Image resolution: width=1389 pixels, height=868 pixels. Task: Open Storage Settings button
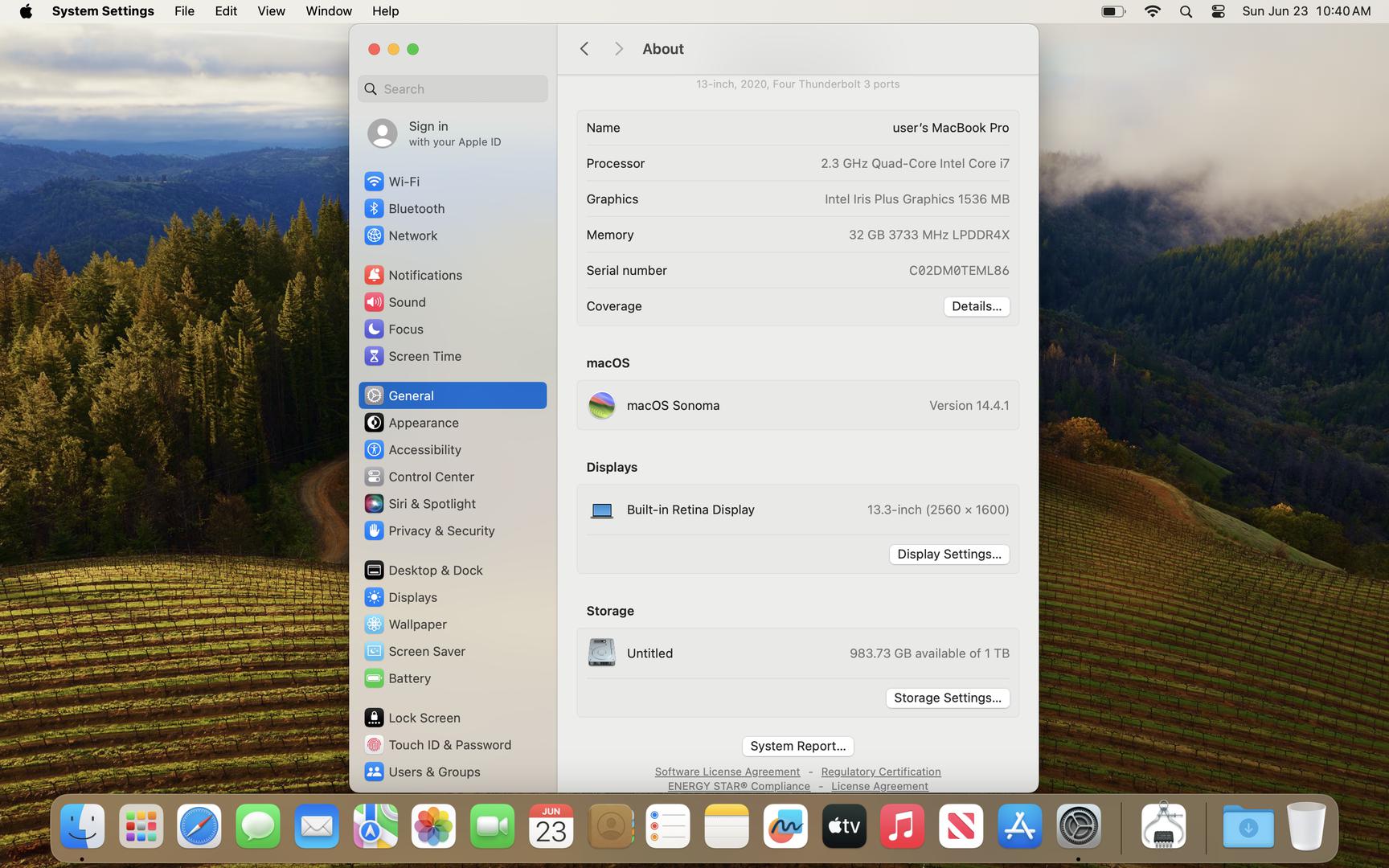(x=947, y=698)
